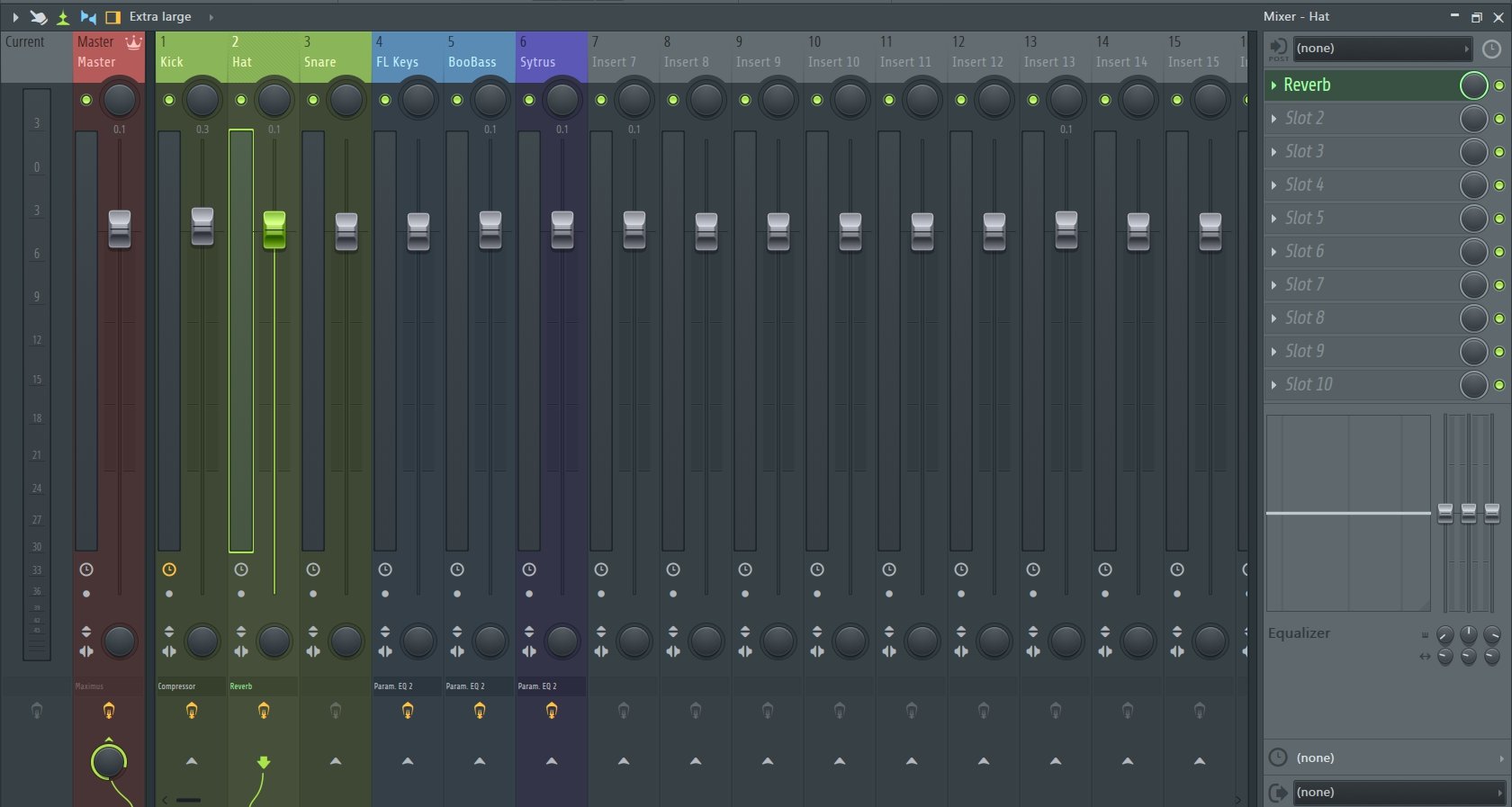Click the green waveform view icon in toolbar

pyautogui.click(x=63, y=17)
